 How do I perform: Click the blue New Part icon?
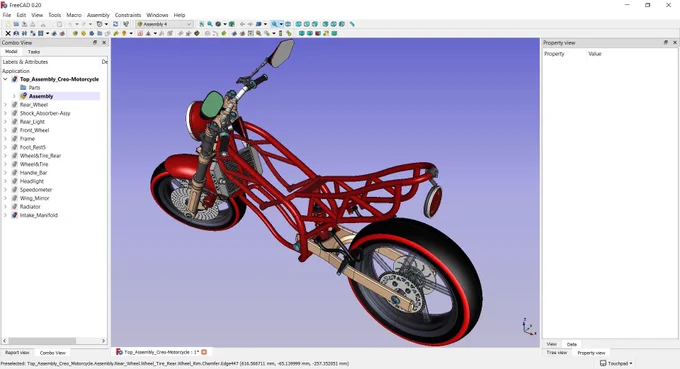(x=92, y=33)
